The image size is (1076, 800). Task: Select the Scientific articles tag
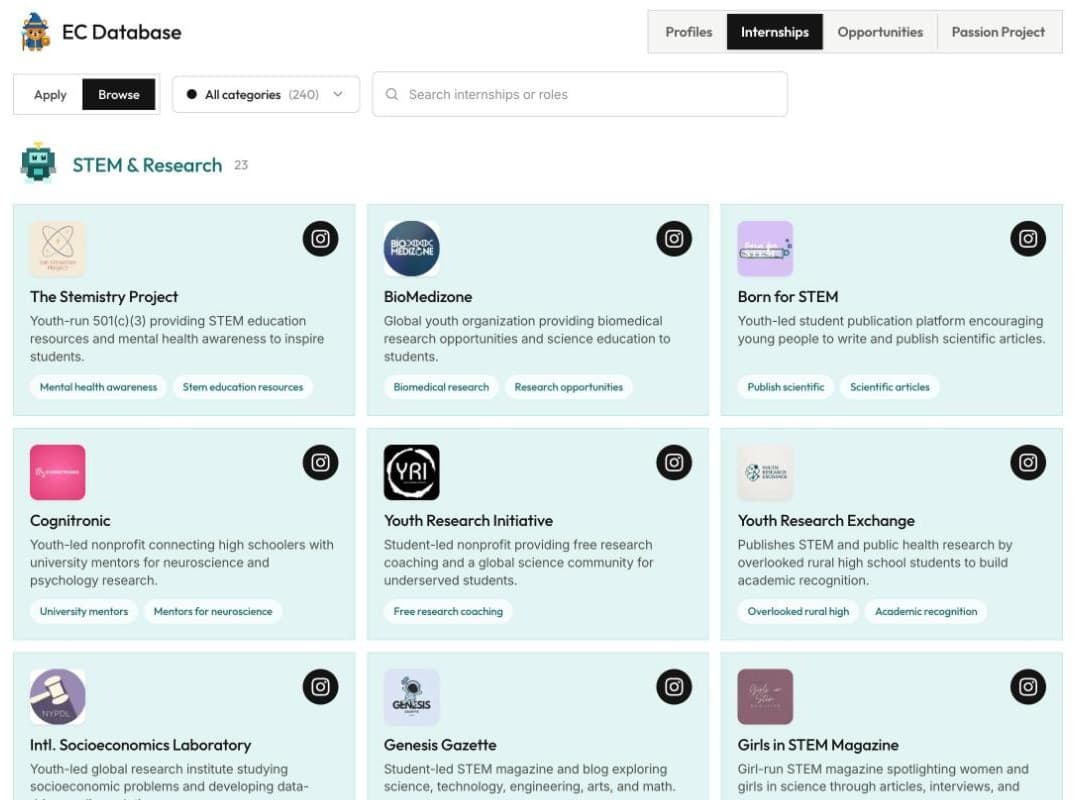pyautogui.click(x=889, y=387)
